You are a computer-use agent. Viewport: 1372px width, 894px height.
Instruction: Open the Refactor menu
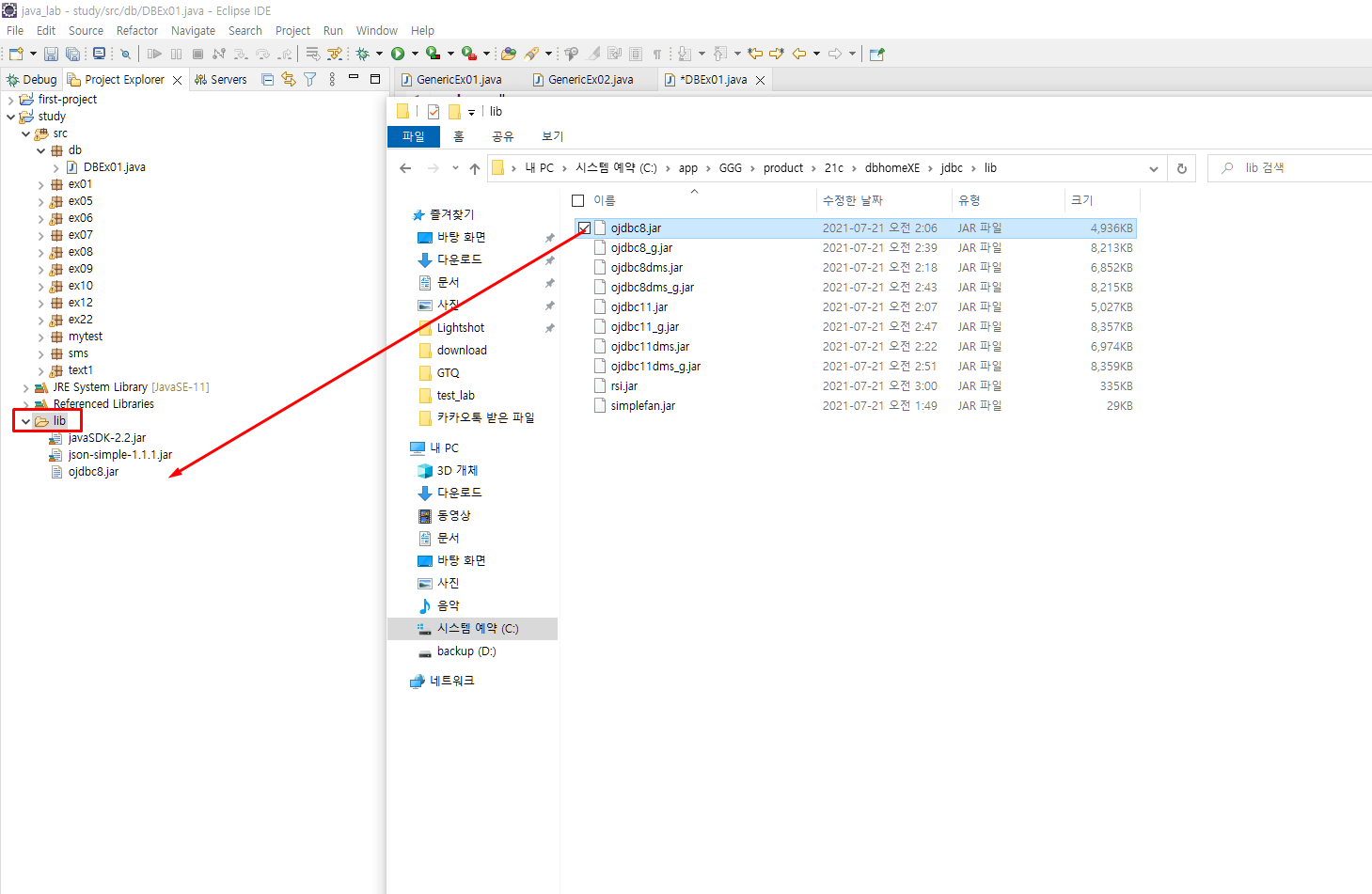click(137, 30)
